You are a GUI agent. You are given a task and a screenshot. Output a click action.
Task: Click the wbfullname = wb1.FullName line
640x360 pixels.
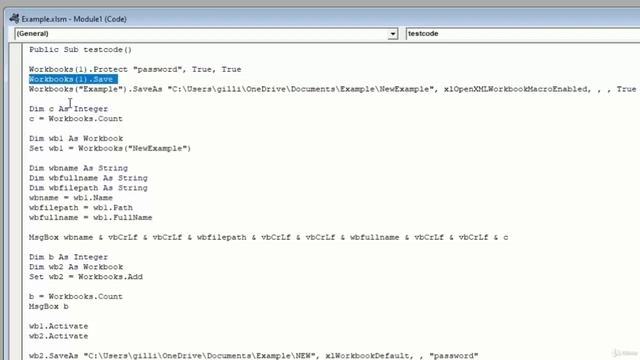[x=91, y=218]
